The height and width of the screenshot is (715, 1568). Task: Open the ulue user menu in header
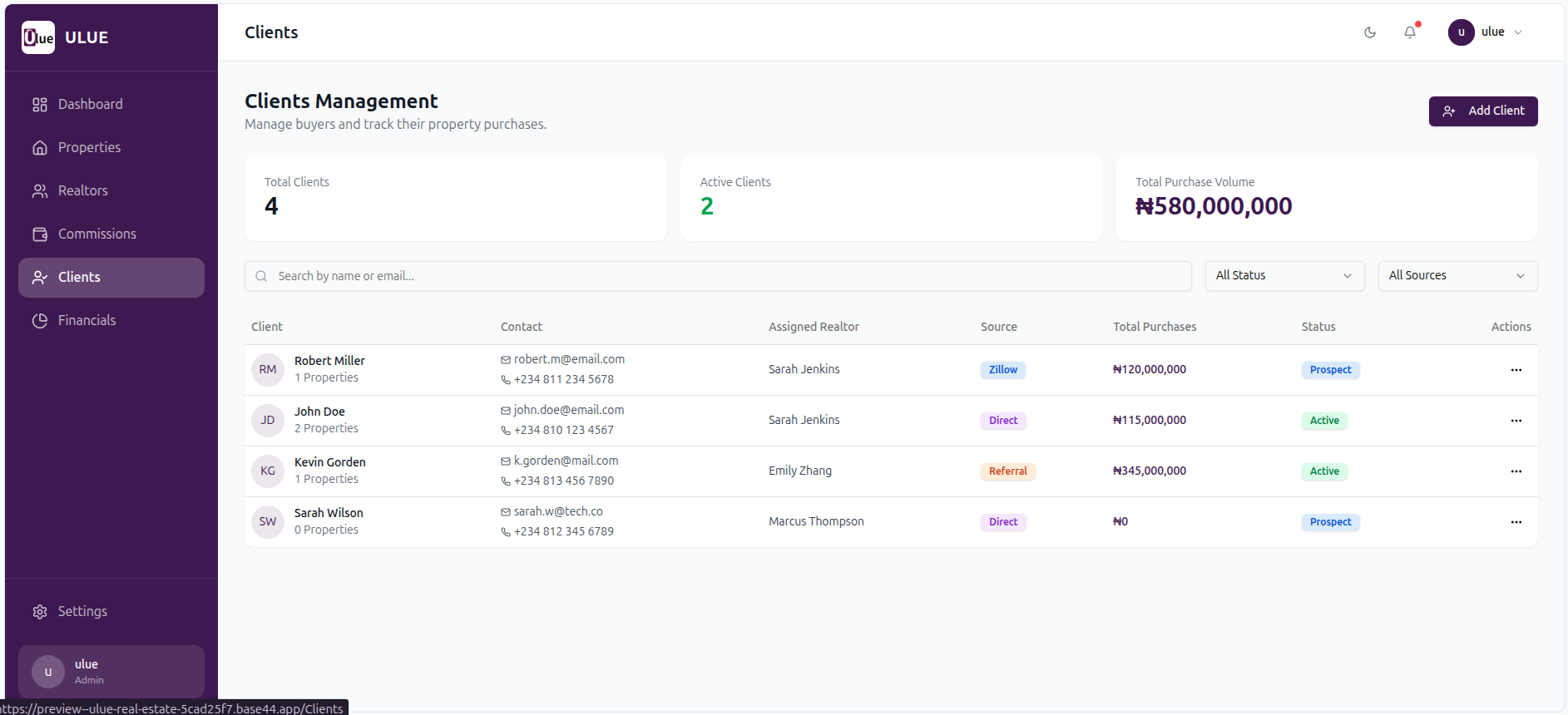pyautogui.click(x=1486, y=32)
